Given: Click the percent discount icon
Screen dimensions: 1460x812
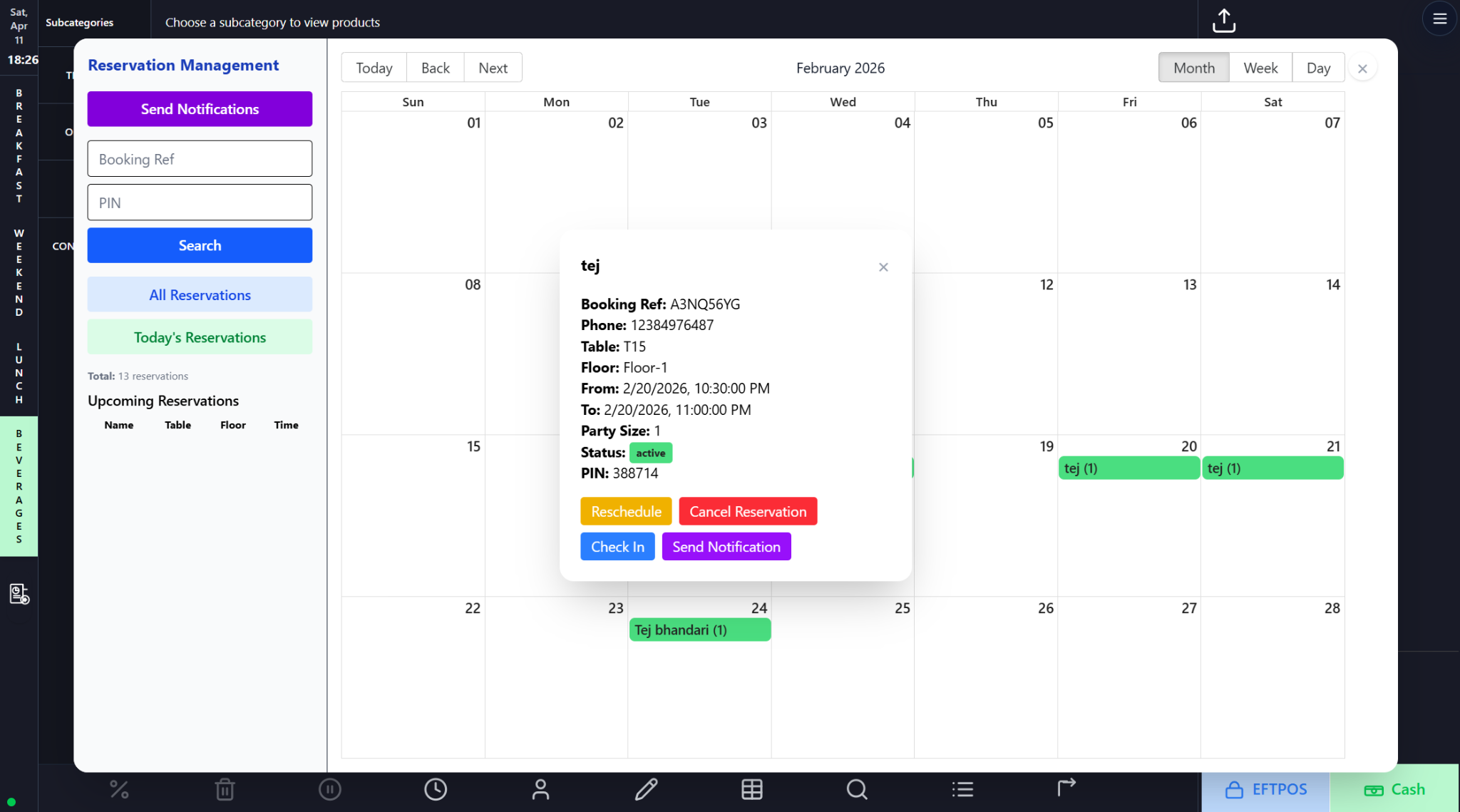Looking at the screenshot, I should pyautogui.click(x=119, y=789).
